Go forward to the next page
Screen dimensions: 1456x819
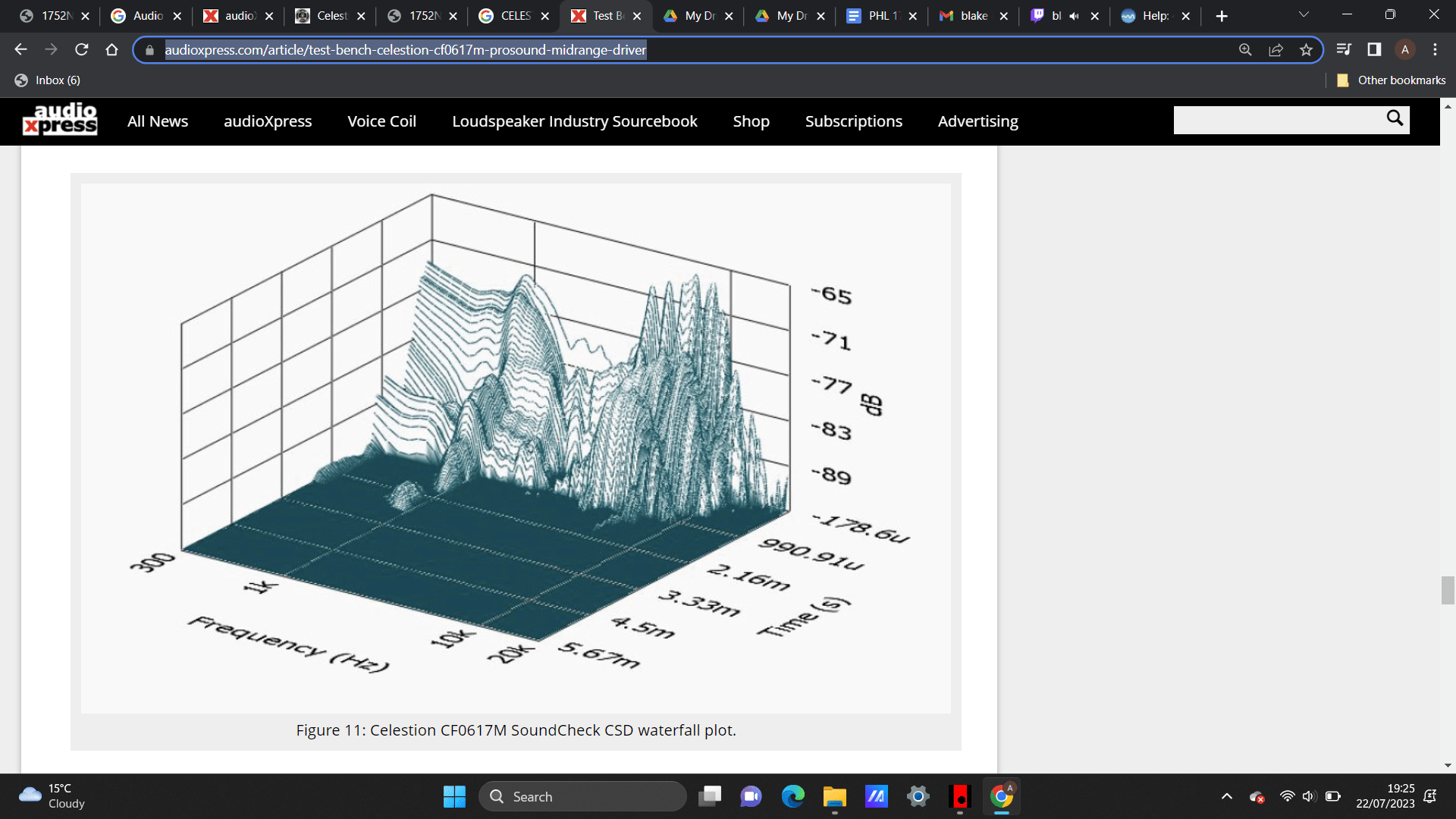(x=51, y=49)
